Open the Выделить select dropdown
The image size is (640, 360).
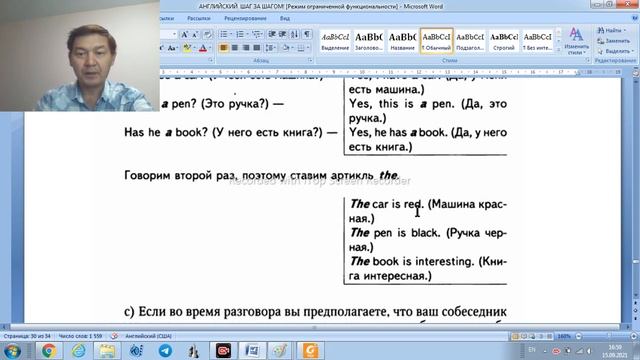[615, 51]
